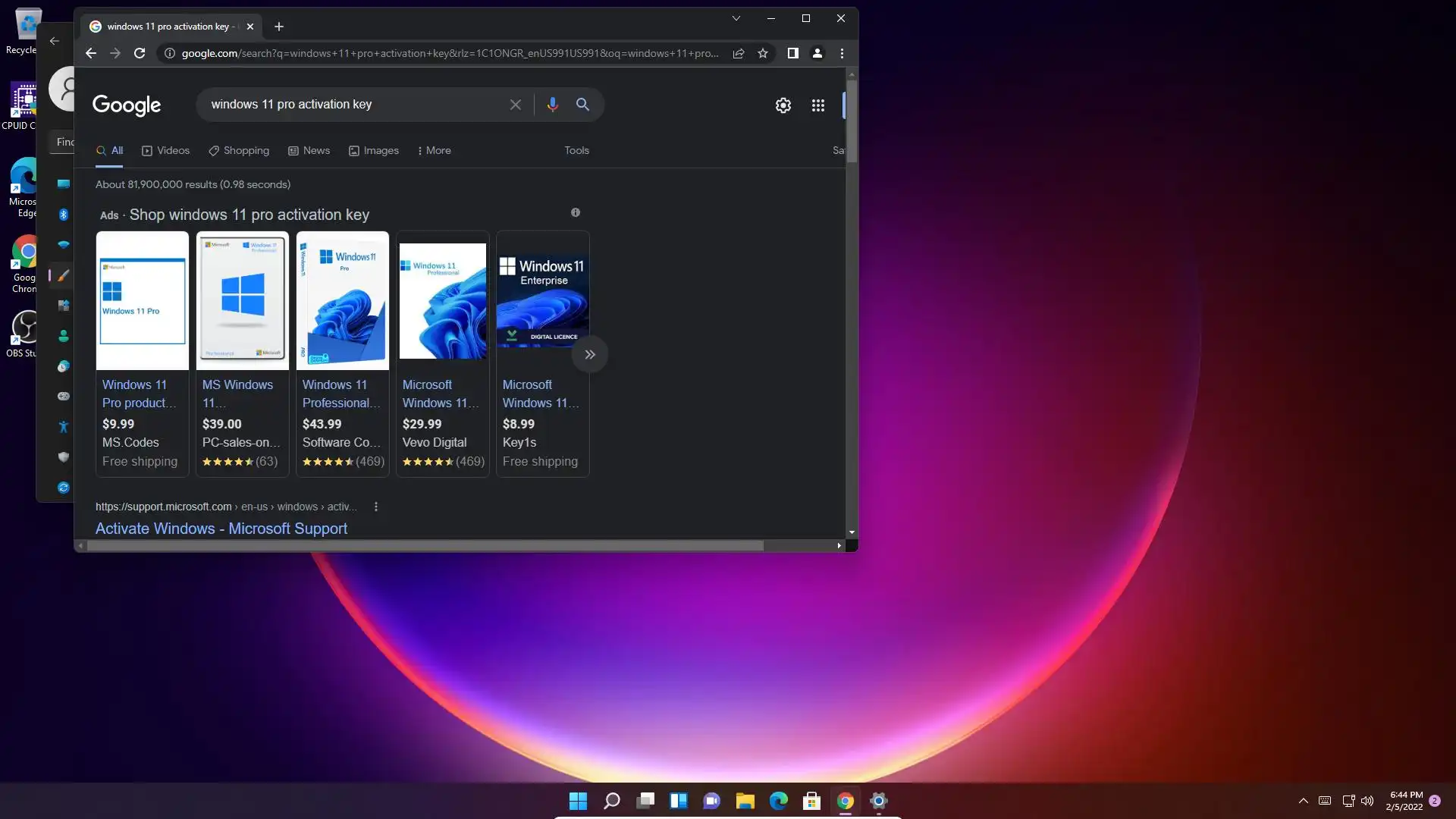Click the ads info icon
Screen dimensions: 1456x819
(576, 212)
